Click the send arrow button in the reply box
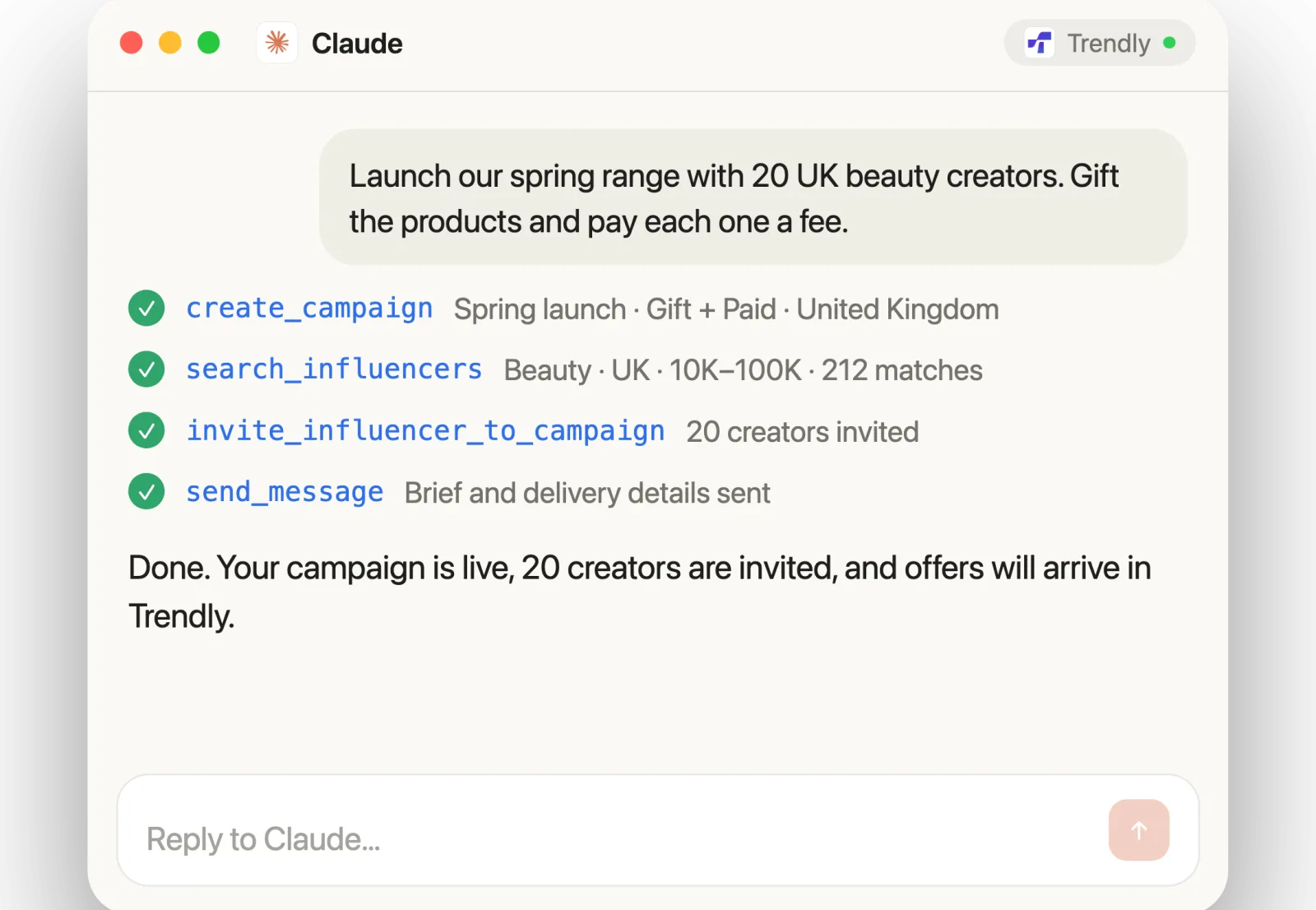This screenshot has width=1316, height=910. point(1139,830)
